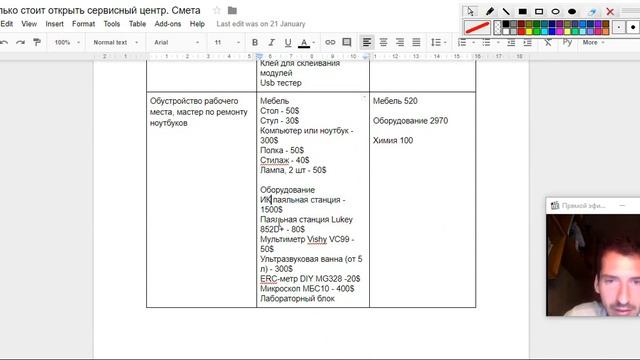Click the Undo arrow icon
The width and height of the screenshot is (640, 360).
coord(4,42)
